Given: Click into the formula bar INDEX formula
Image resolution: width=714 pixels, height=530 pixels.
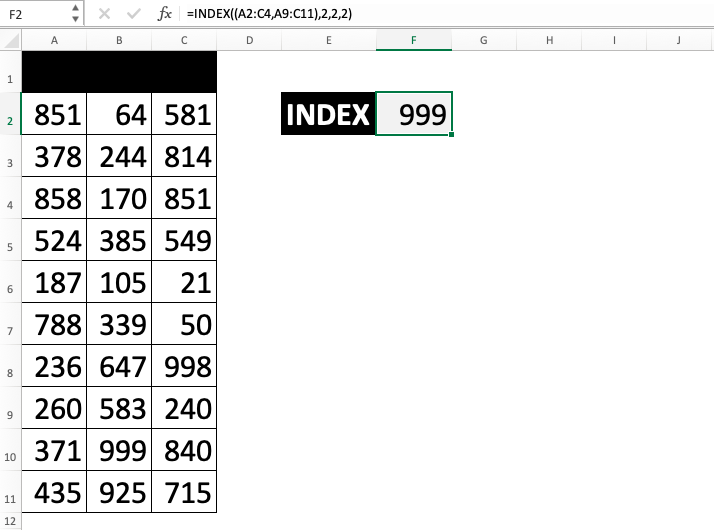Looking at the screenshot, I should pos(269,14).
